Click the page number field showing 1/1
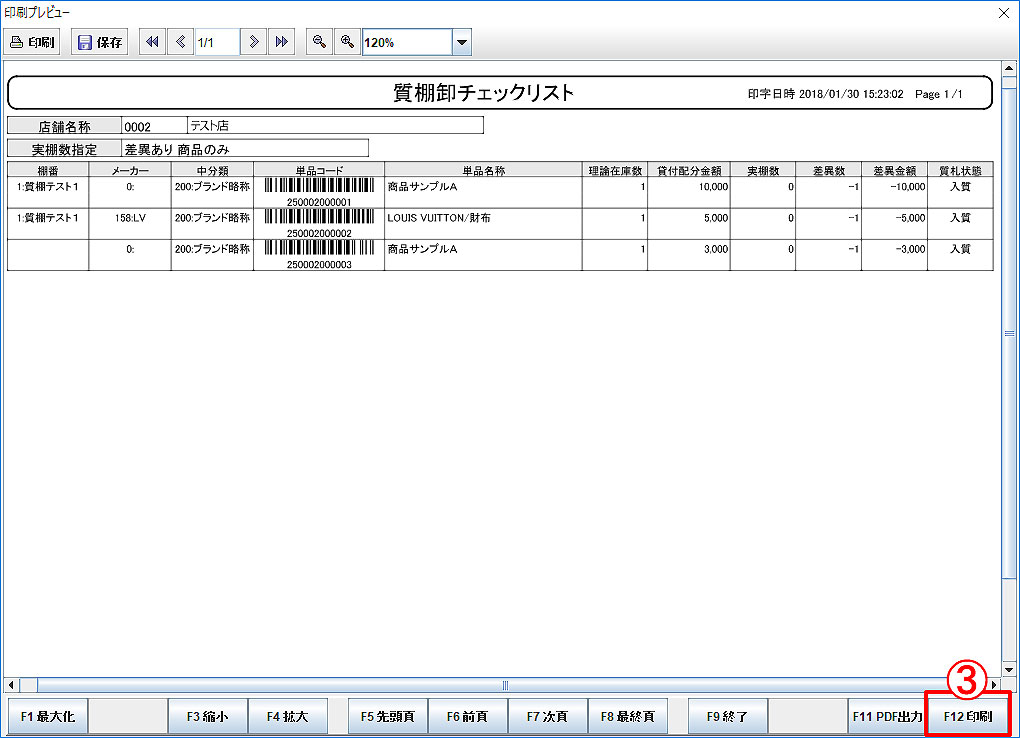The height and width of the screenshot is (738, 1020). 217,42
